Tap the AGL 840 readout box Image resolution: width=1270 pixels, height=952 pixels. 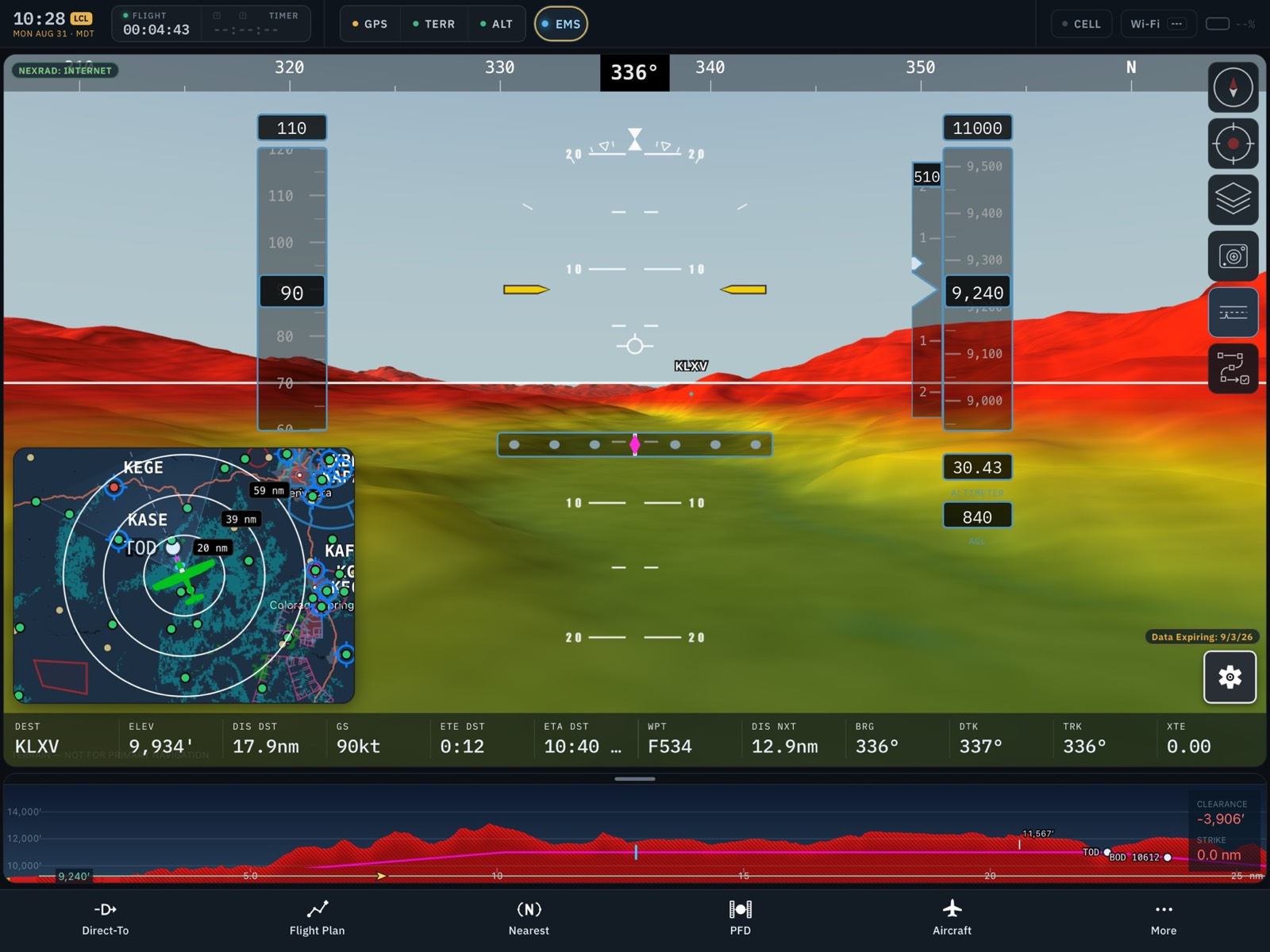click(x=977, y=516)
